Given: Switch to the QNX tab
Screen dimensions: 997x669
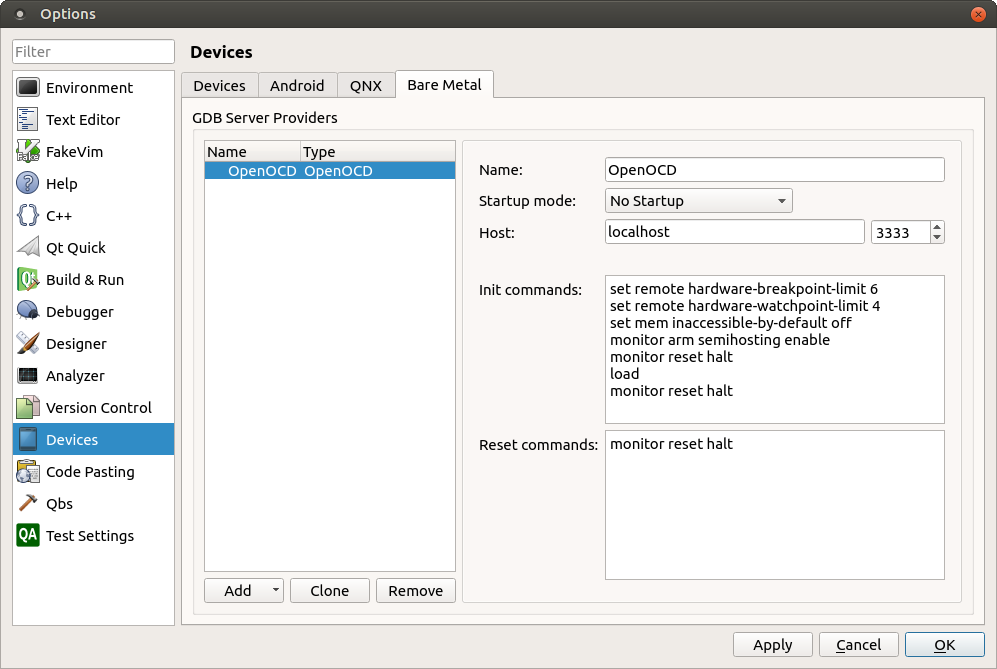Looking at the screenshot, I should point(365,86).
